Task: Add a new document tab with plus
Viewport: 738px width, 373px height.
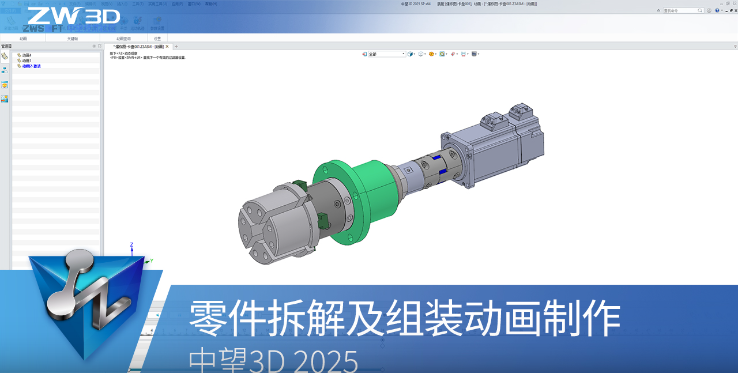Action: point(176,47)
